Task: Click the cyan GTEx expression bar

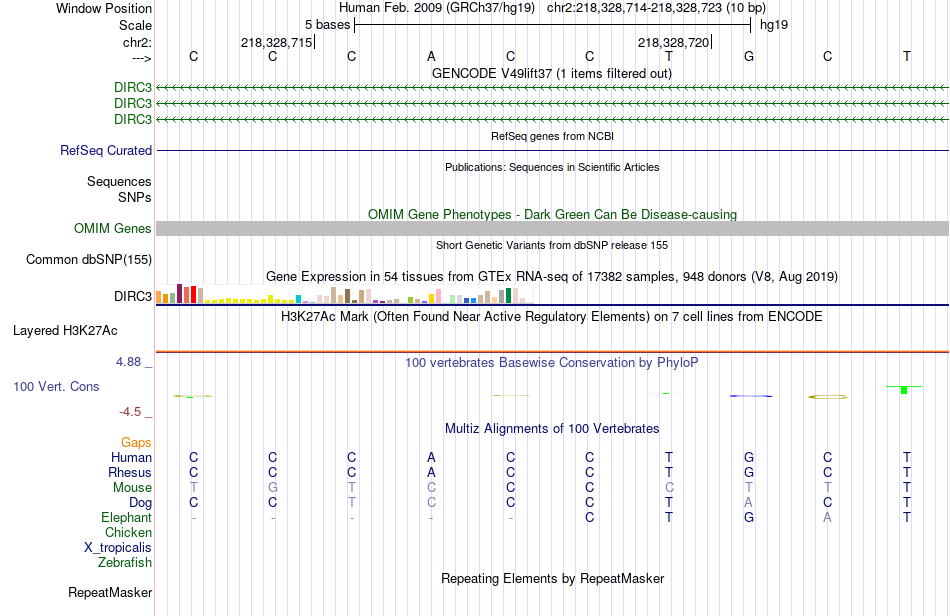Action: (298, 299)
